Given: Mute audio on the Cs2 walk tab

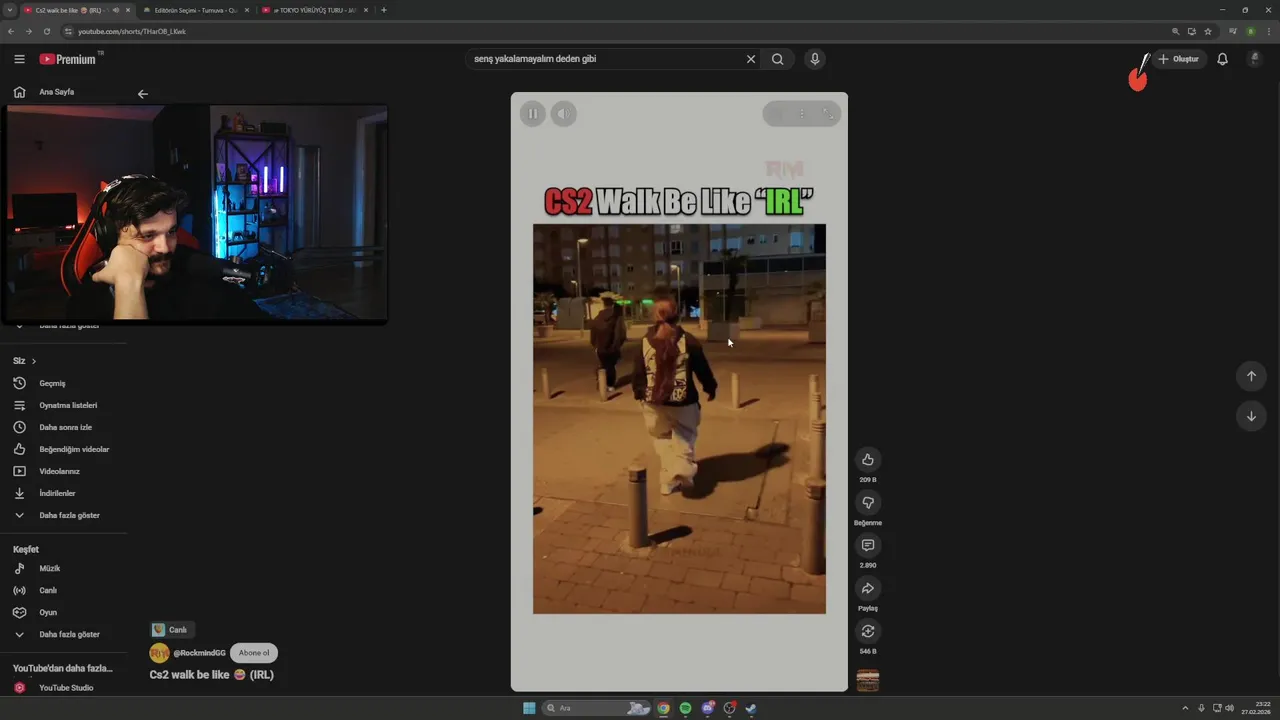Looking at the screenshot, I should tap(116, 10).
